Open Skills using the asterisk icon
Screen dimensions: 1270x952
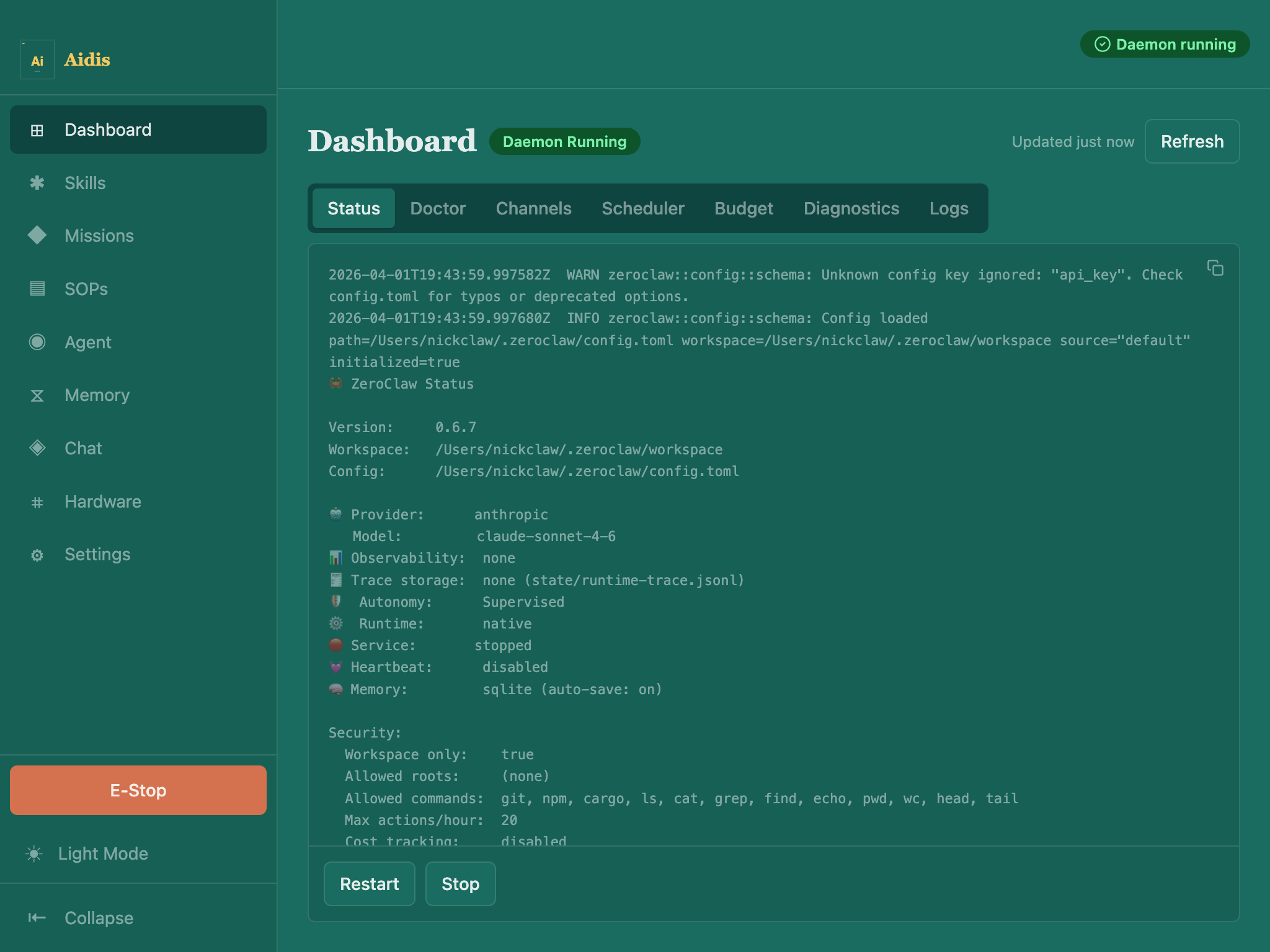point(37,183)
